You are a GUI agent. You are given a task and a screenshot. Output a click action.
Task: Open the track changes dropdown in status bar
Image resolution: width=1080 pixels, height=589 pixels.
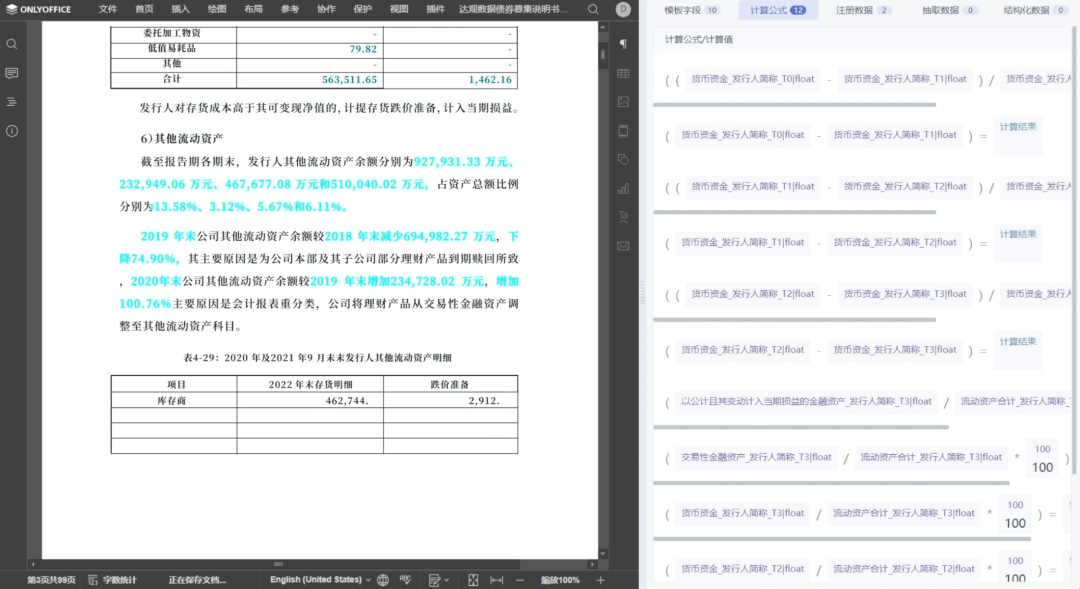click(439, 580)
